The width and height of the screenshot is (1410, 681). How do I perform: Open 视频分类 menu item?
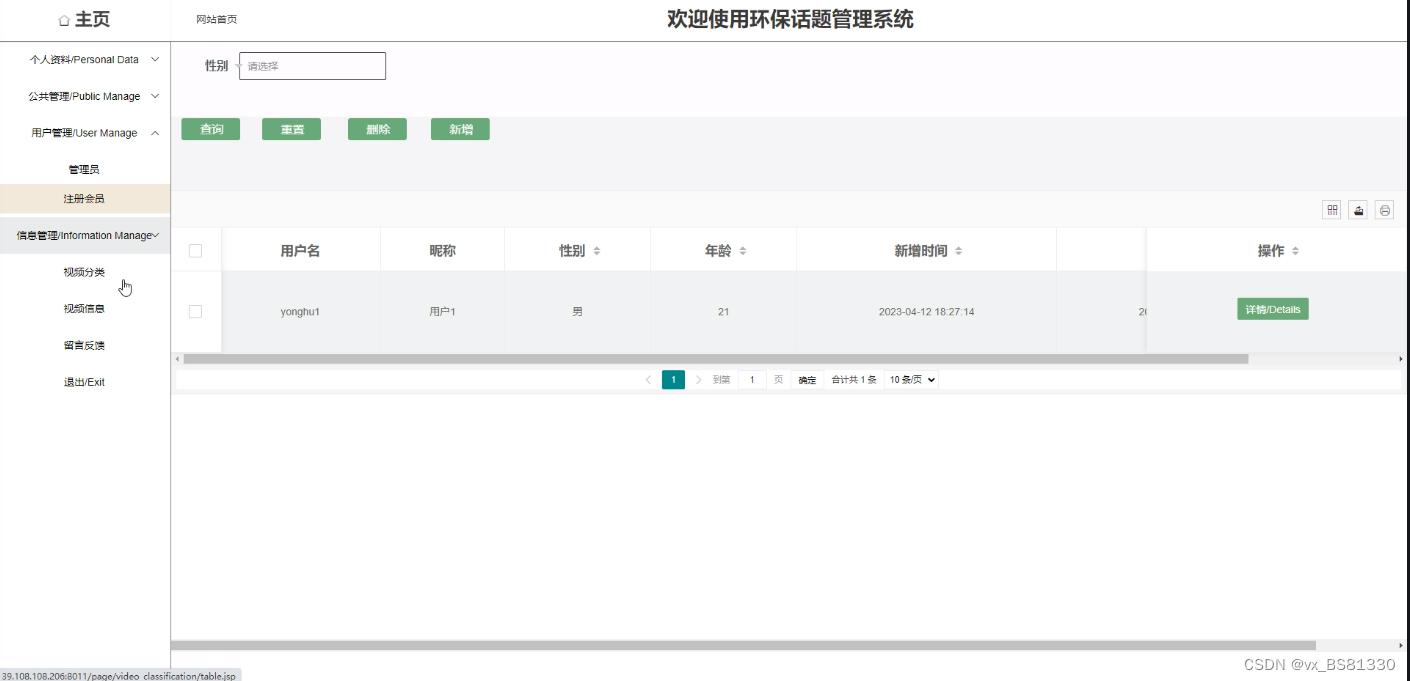click(85, 272)
